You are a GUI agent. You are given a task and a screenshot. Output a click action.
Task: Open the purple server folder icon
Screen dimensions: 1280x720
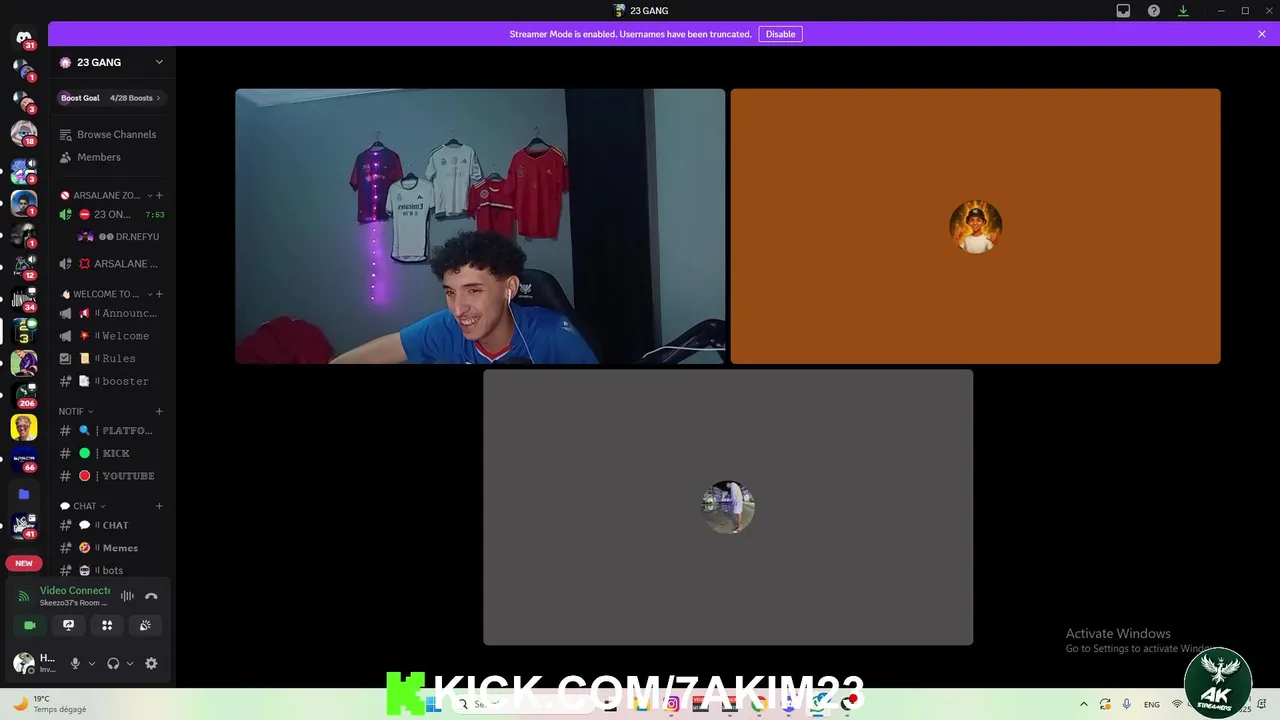24,494
